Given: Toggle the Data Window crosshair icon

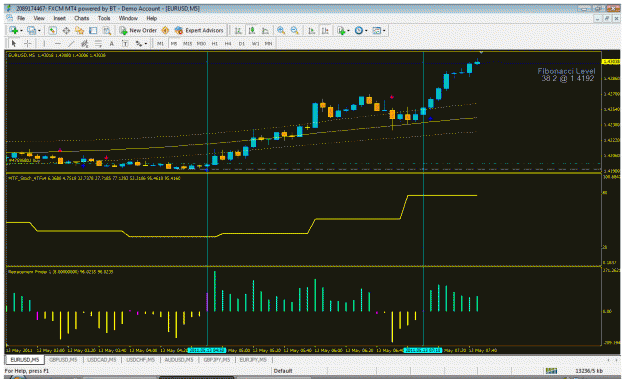Looking at the screenshot, I should pyautogui.click(x=66, y=30).
